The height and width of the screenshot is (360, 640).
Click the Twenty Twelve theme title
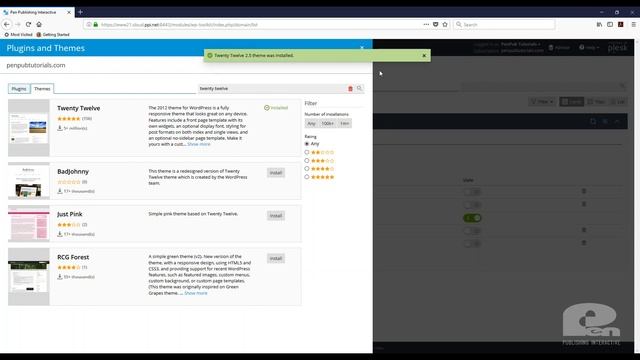[78, 108]
